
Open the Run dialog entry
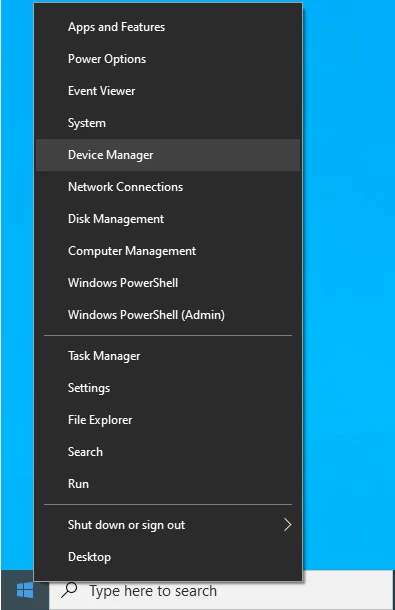pos(168,484)
